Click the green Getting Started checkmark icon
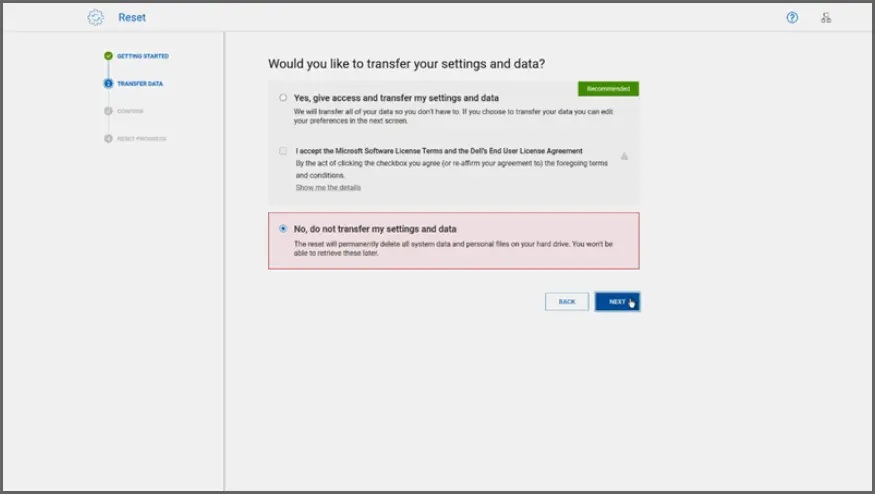Viewport: 876px width, 494px height. (x=108, y=56)
